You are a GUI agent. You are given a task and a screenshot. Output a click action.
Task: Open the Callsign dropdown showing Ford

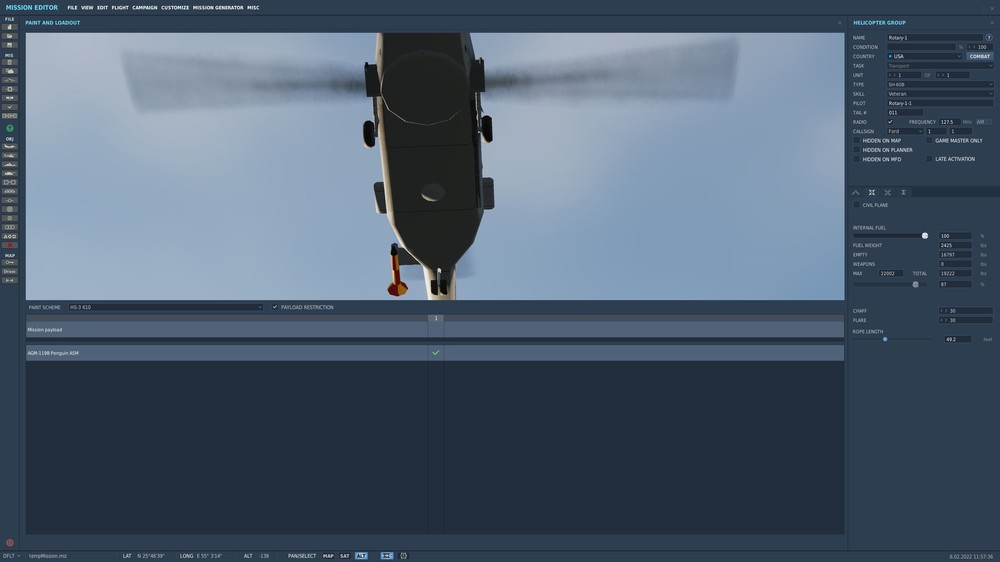coord(905,131)
